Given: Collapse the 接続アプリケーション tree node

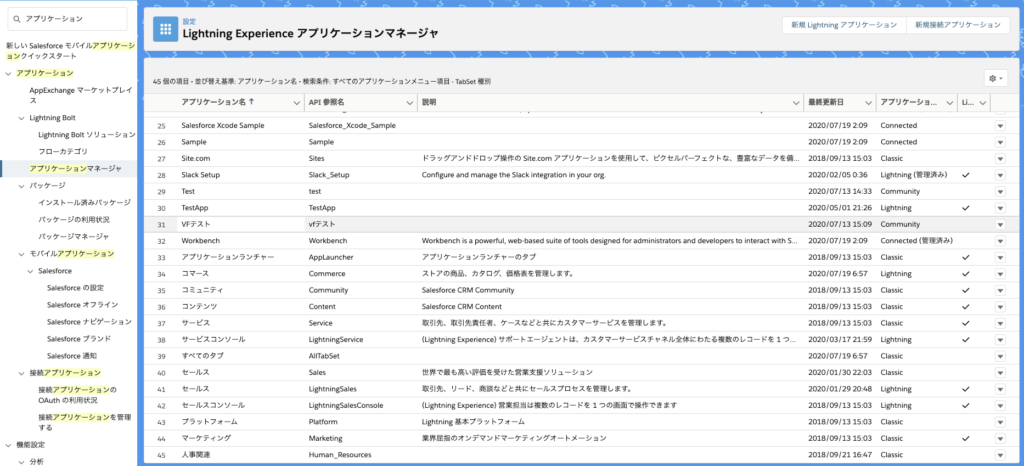Looking at the screenshot, I should pos(21,373).
